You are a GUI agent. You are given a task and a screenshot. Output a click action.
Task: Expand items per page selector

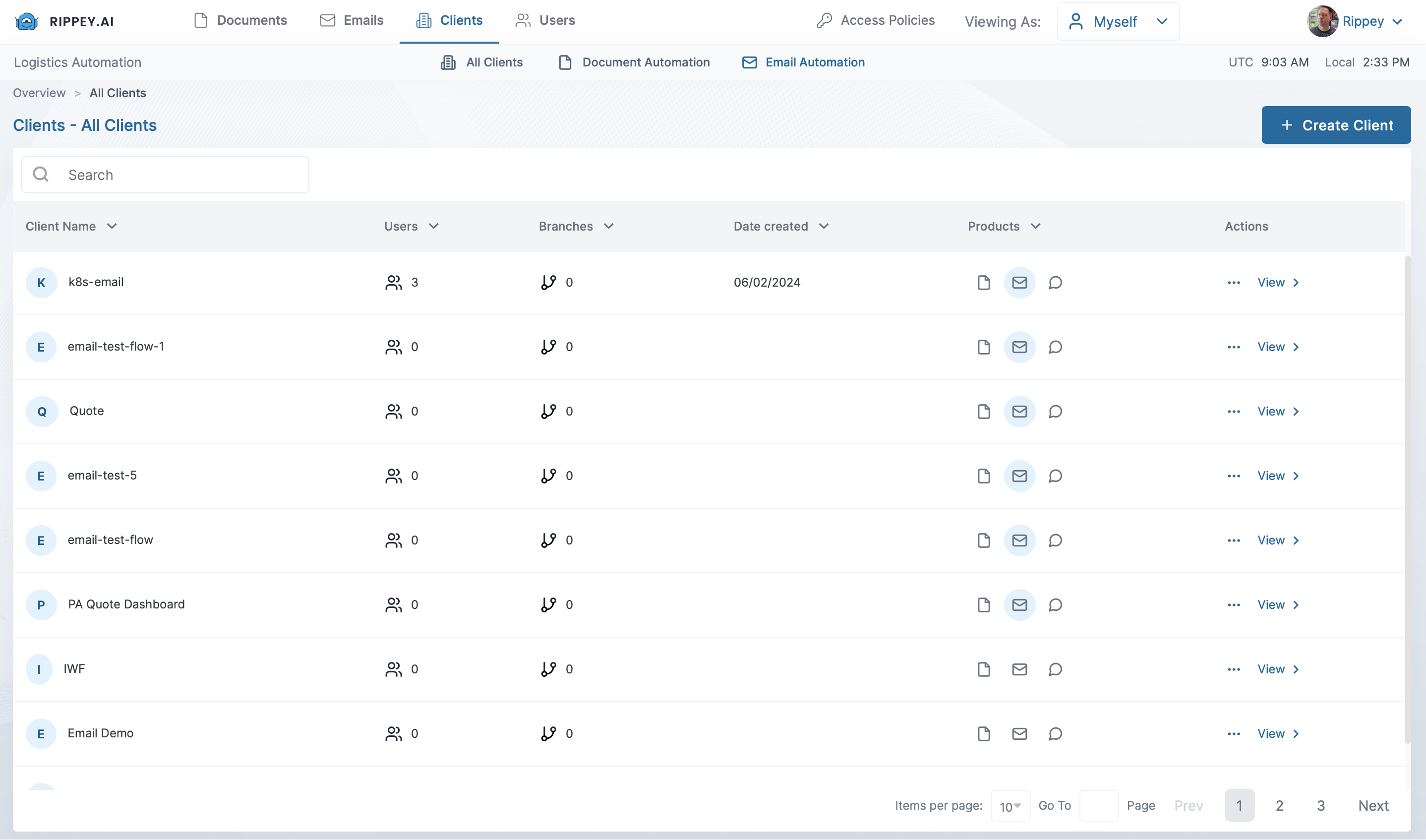pyautogui.click(x=1010, y=806)
